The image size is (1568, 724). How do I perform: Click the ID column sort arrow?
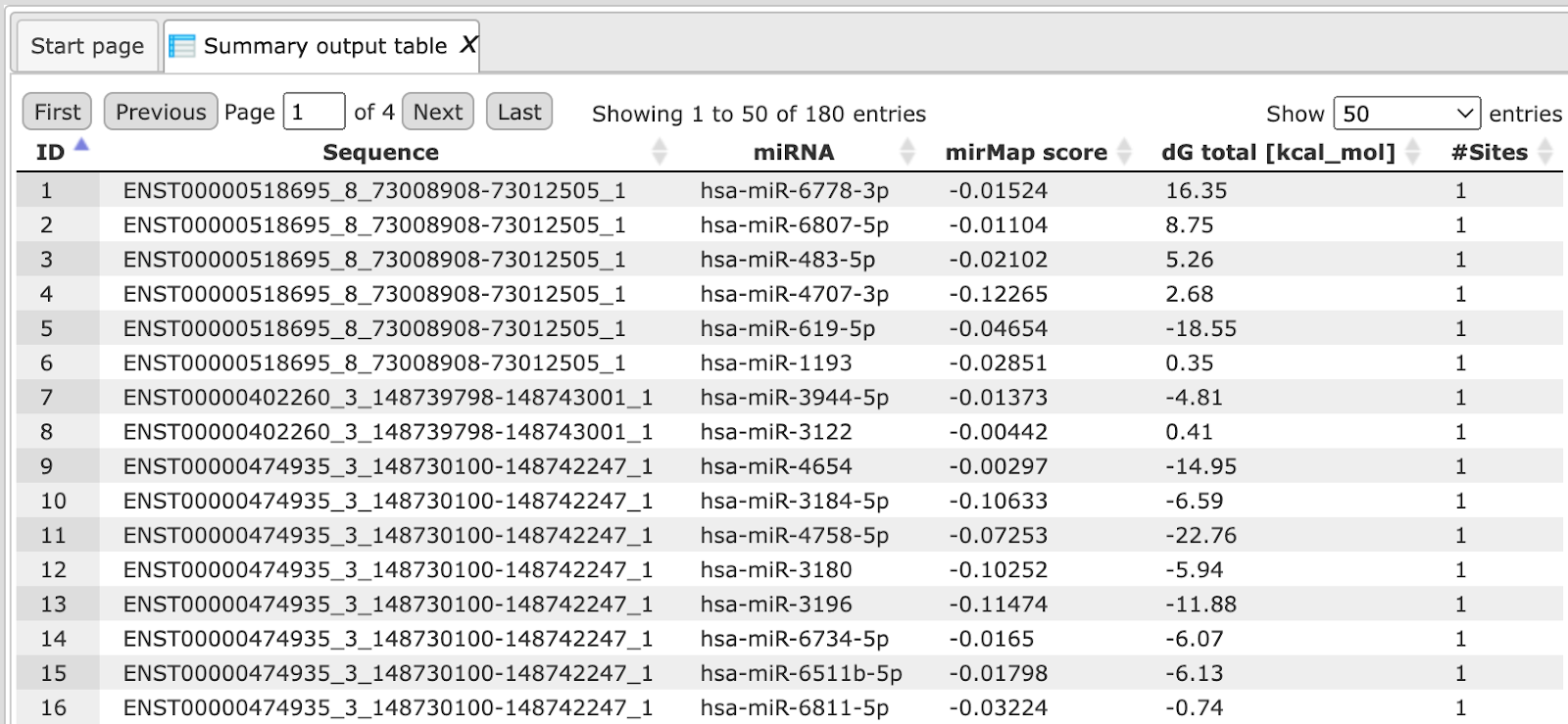pyautogui.click(x=81, y=145)
